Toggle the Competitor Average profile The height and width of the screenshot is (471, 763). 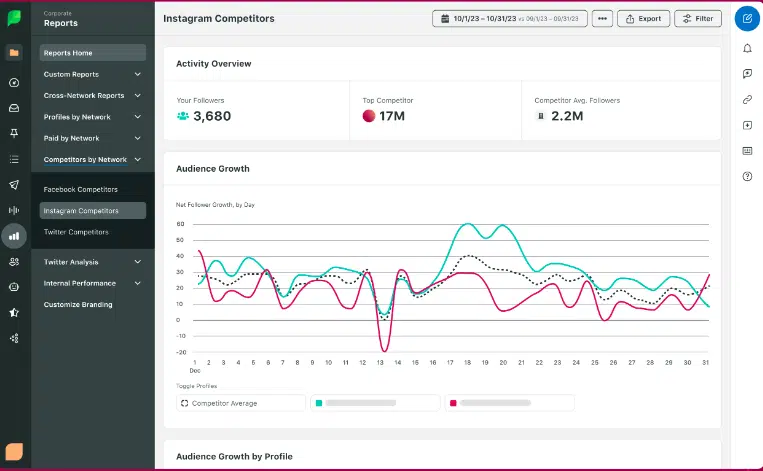point(241,403)
